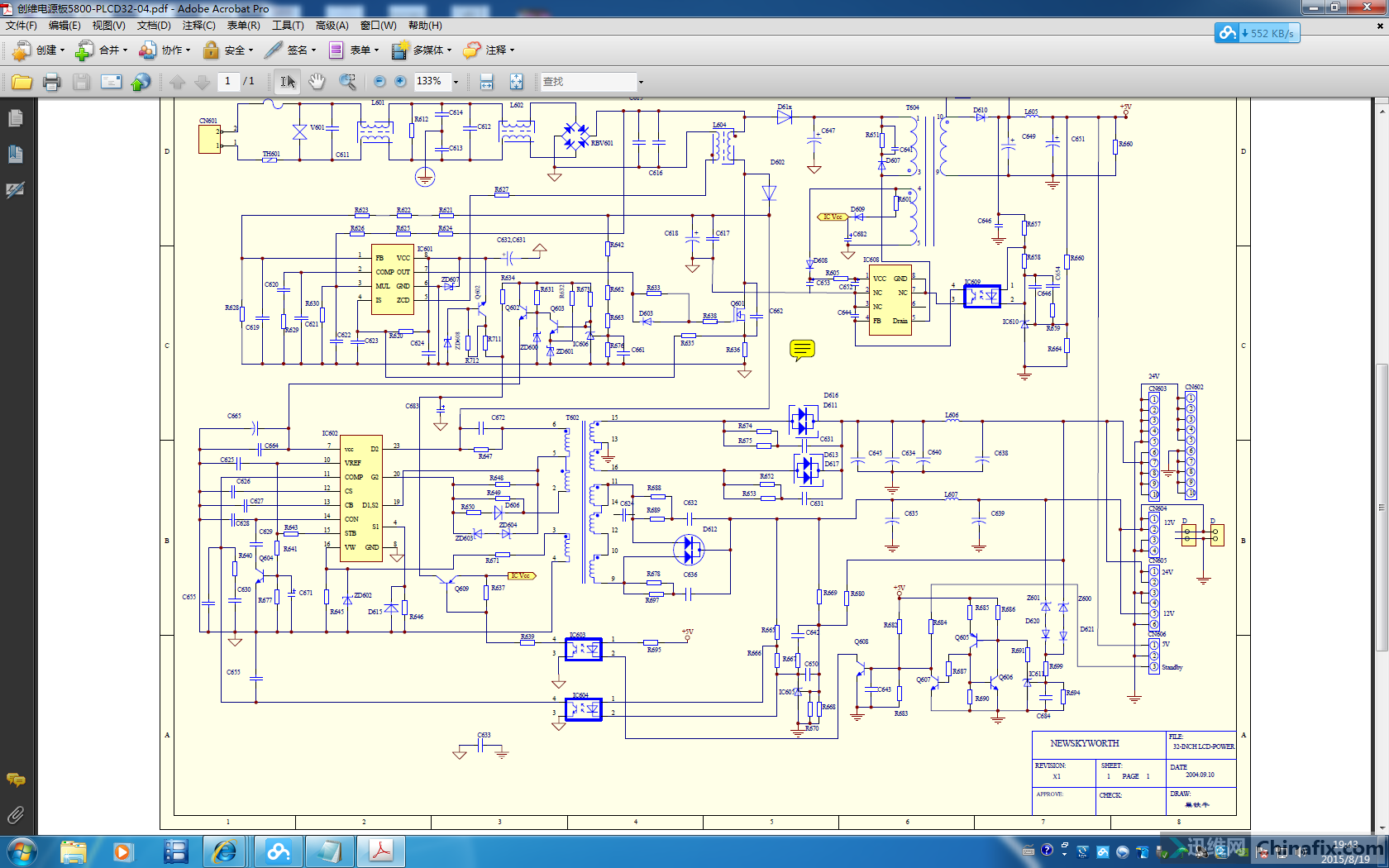The height and width of the screenshot is (868, 1389).
Task: Click the upload to web globe icon
Action: click(x=141, y=82)
